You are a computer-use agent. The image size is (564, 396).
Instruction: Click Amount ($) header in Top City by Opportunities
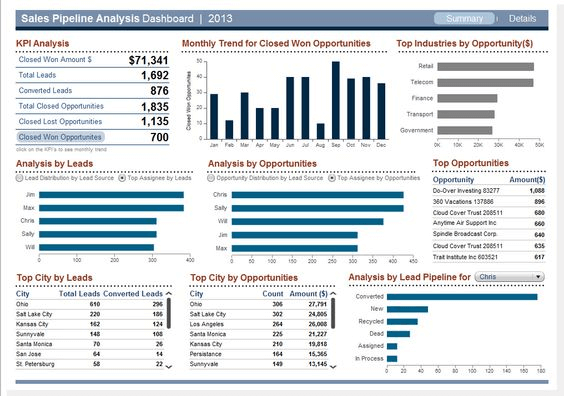(x=308, y=294)
